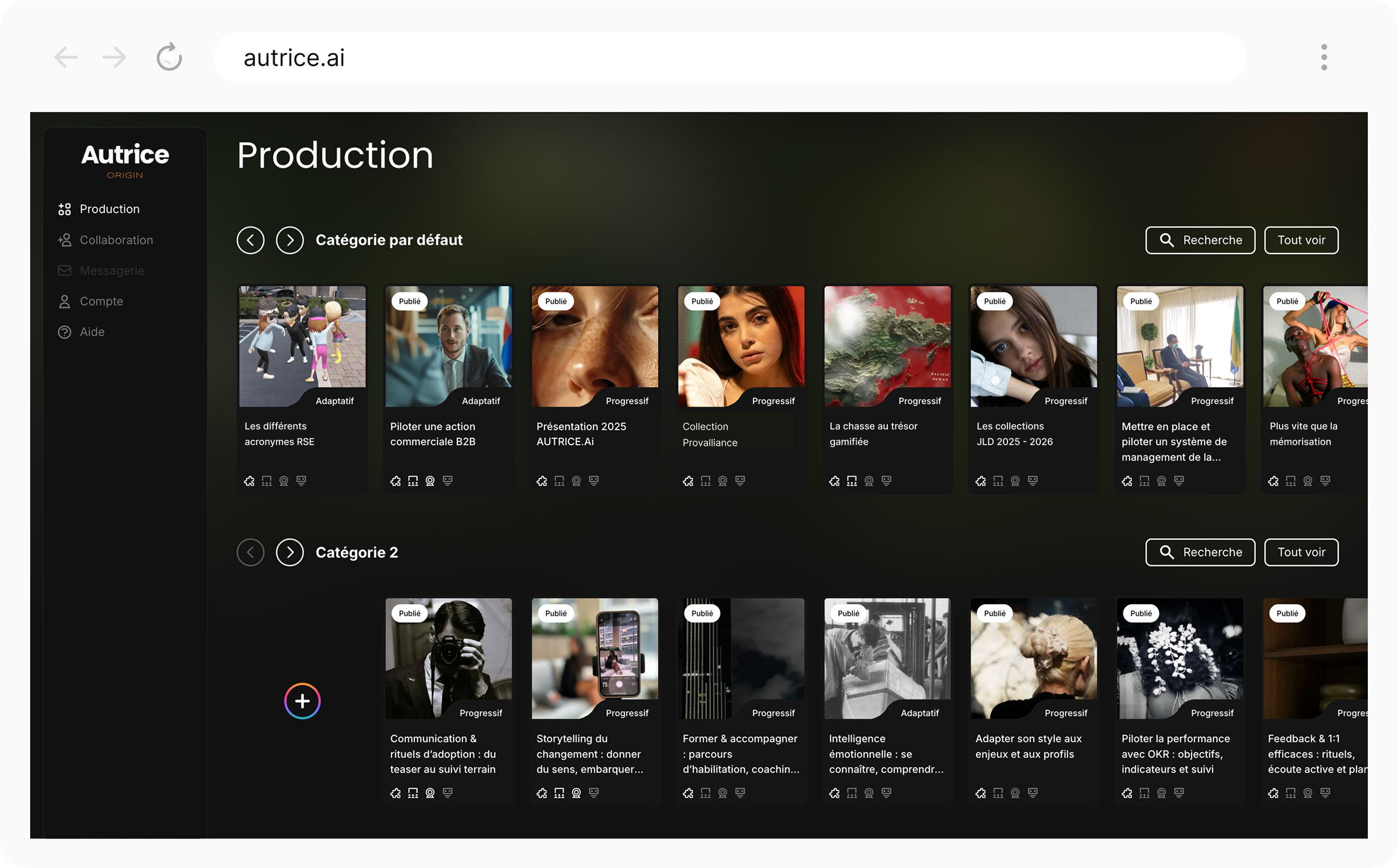1398x868 pixels.
Task: Open Compte in the sidebar
Action: tap(101, 302)
